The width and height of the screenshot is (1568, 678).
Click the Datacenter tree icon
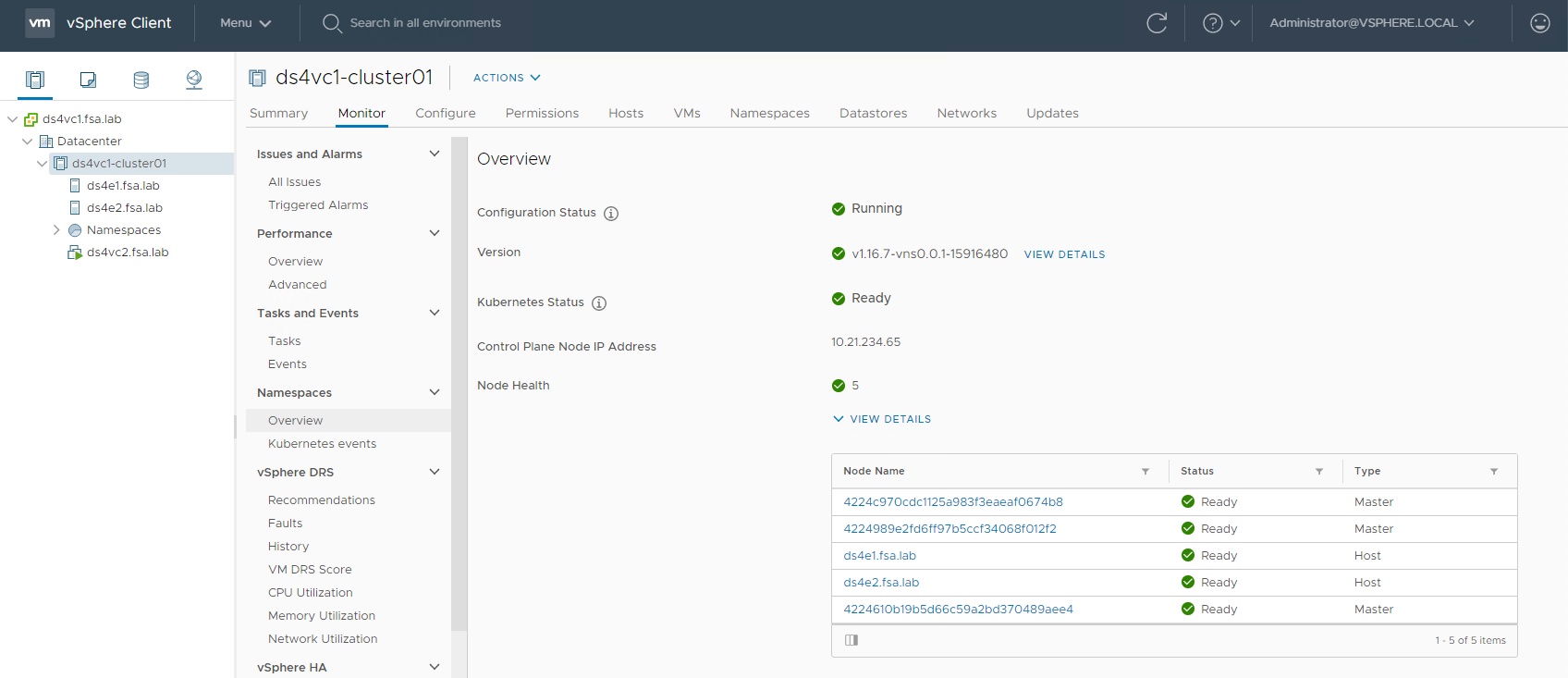pyautogui.click(x=45, y=142)
